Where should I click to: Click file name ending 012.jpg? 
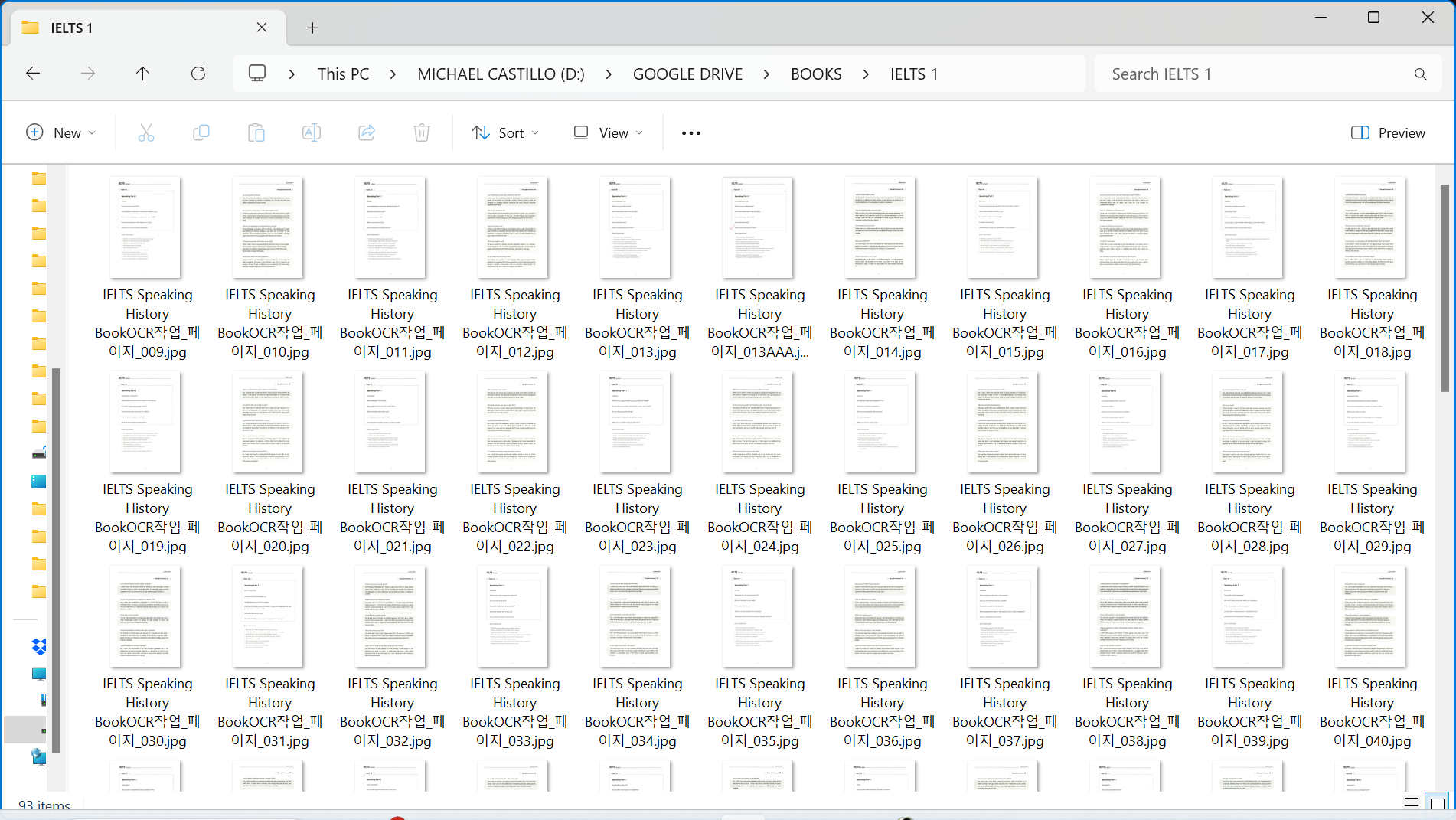pyautogui.click(x=515, y=323)
